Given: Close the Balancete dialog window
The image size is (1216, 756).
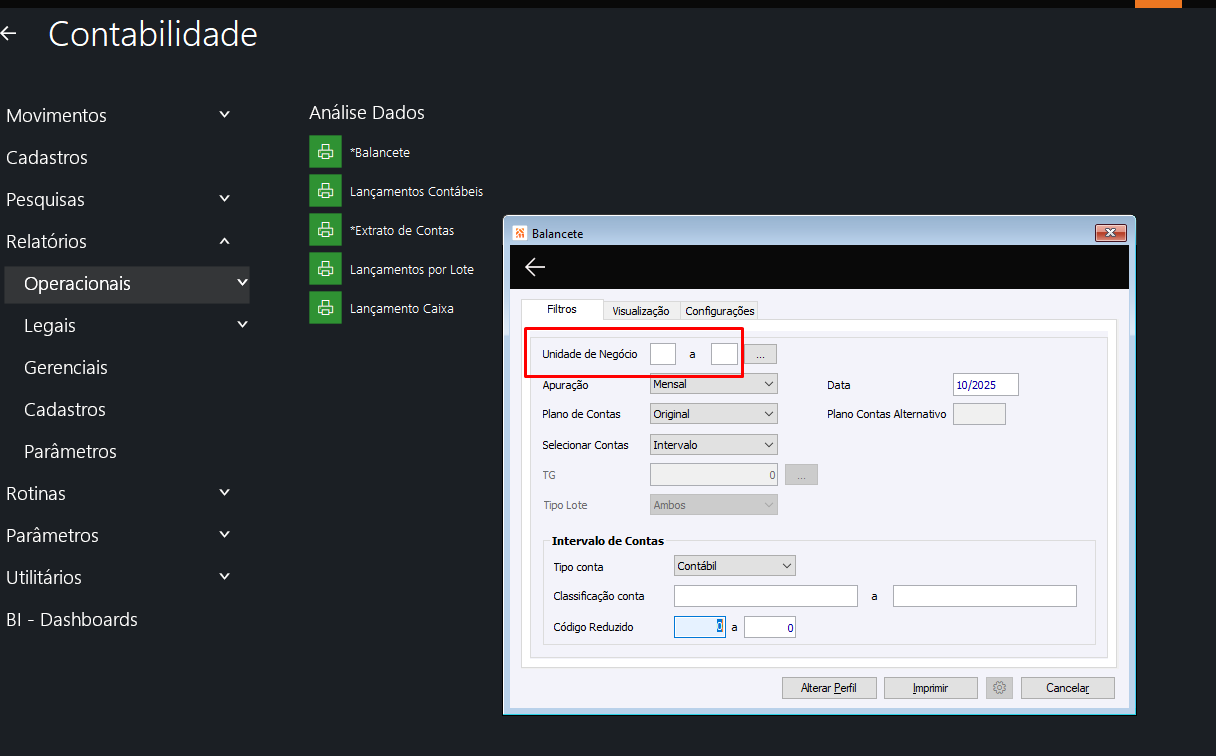Looking at the screenshot, I should 1111,233.
